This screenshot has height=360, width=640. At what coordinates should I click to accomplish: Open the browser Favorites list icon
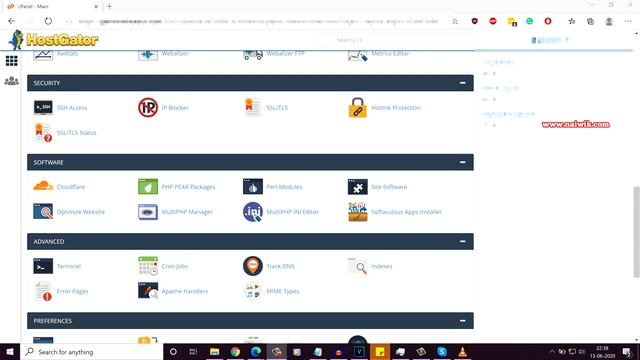[x=571, y=21]
